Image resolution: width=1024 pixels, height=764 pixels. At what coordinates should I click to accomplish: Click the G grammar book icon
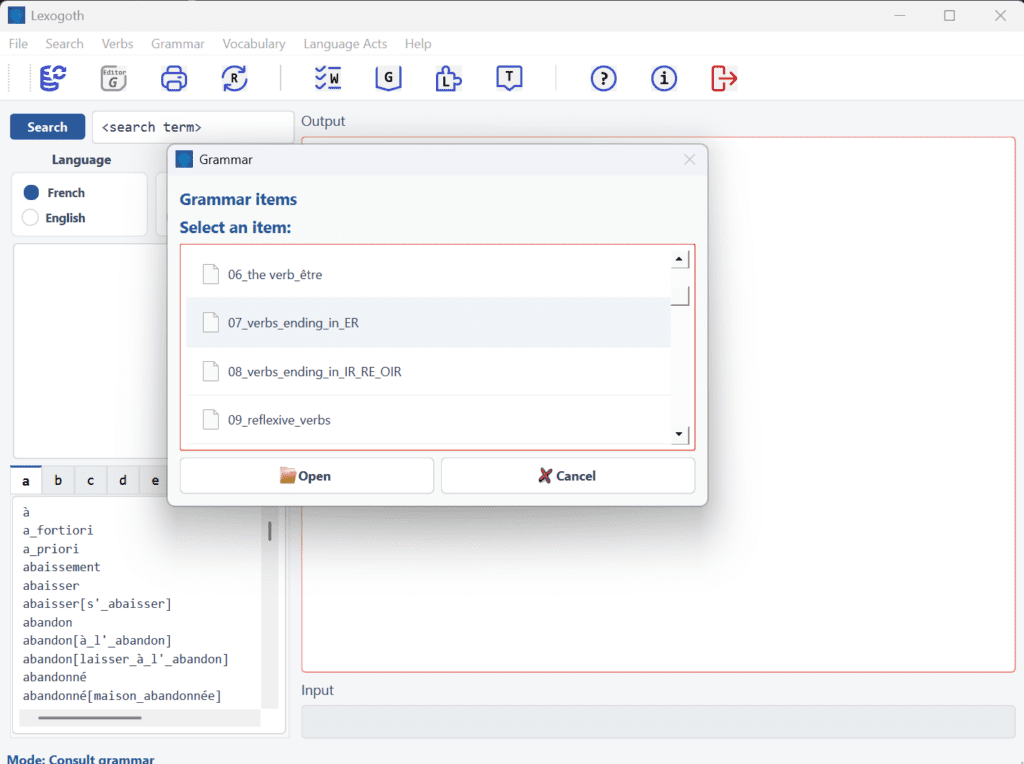point(389,78)
